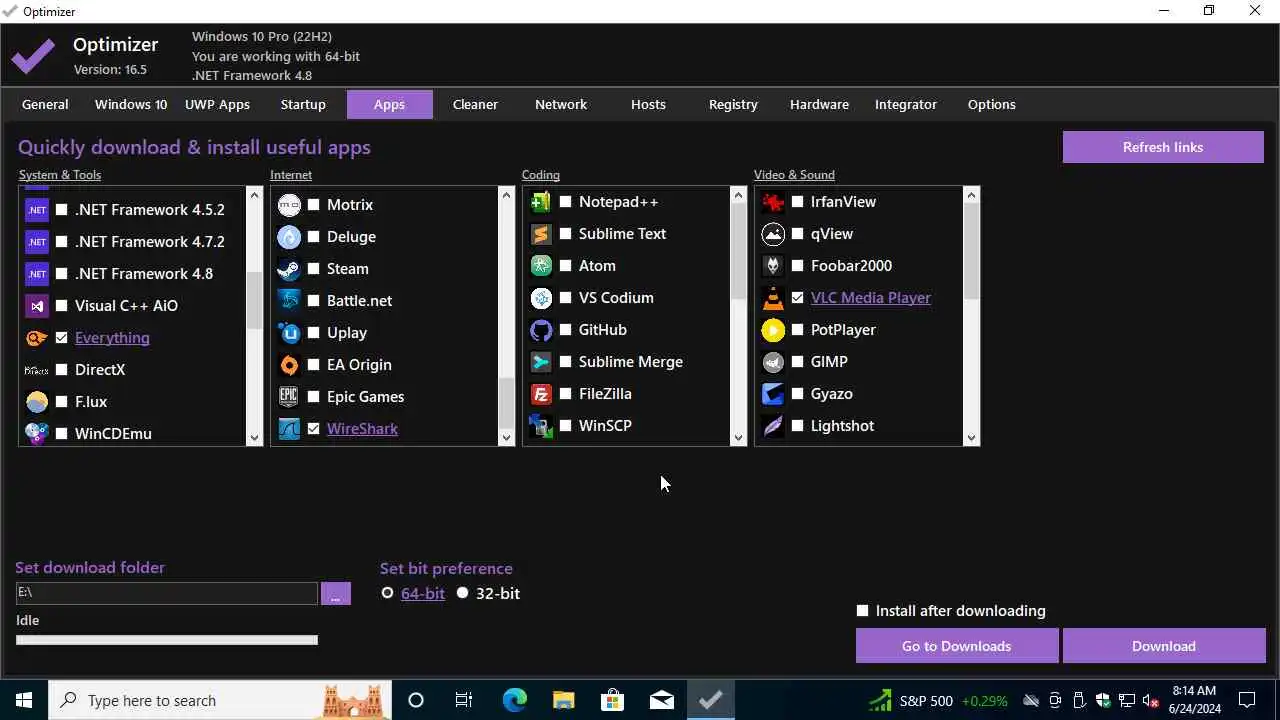Open the General tab
The image size is (1280, 720).
(x=45, y=104)
